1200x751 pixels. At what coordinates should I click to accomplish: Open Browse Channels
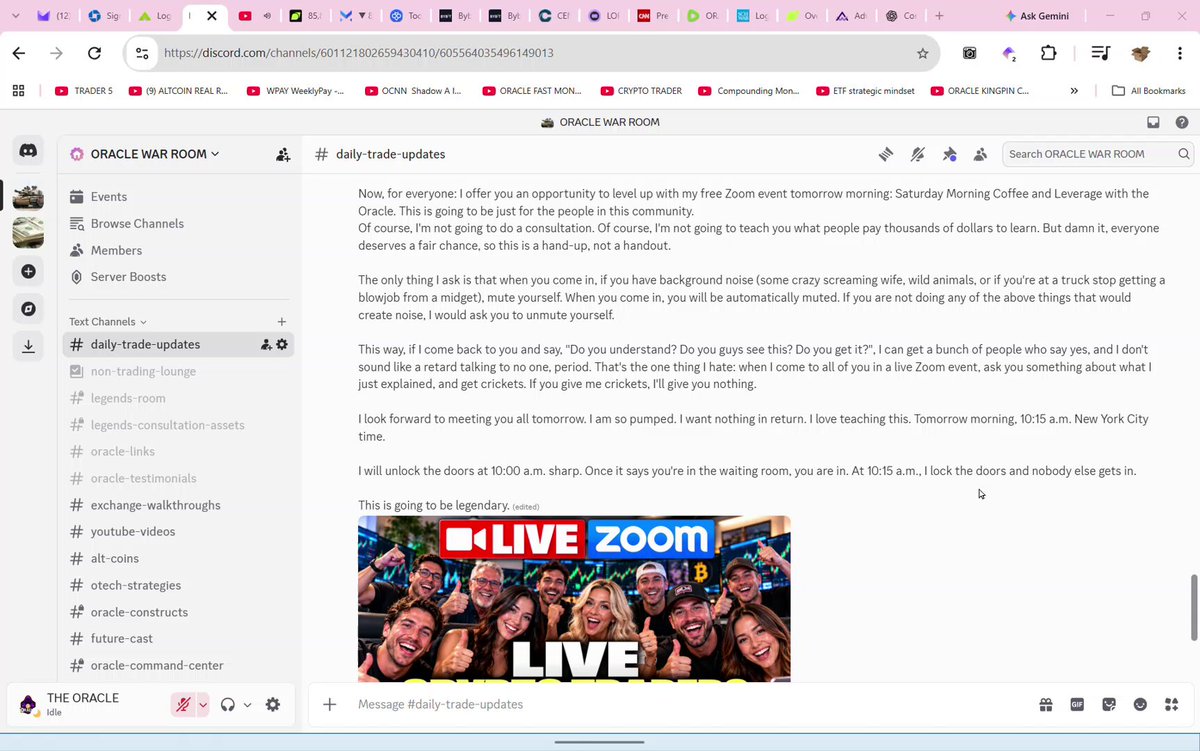(x=180, y=223)
